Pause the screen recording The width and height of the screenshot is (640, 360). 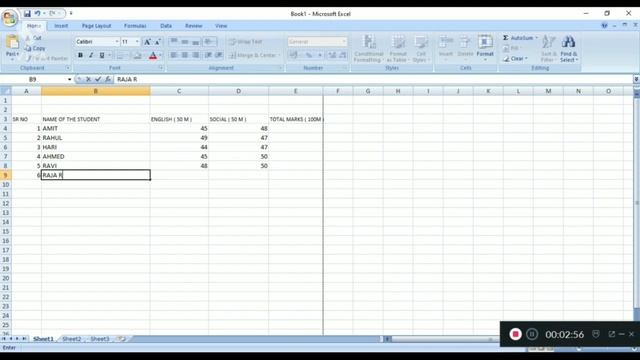[x=532, y=334]
